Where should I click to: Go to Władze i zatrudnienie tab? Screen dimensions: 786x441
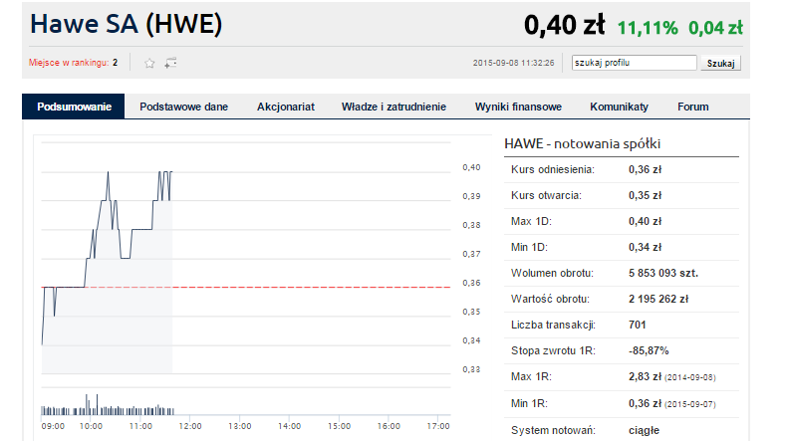[394, 107]
